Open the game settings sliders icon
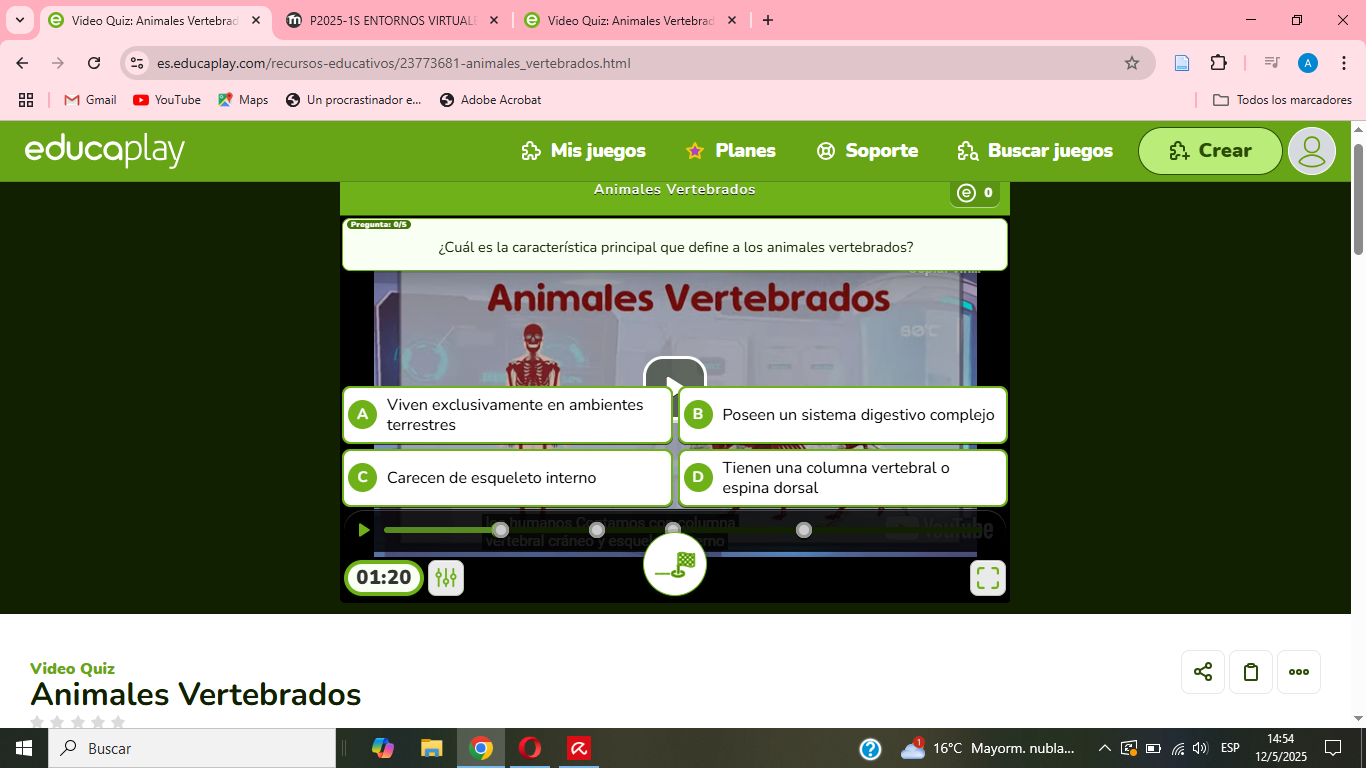Viewport: 1366px width, 768px height. (x=446, y=578)
